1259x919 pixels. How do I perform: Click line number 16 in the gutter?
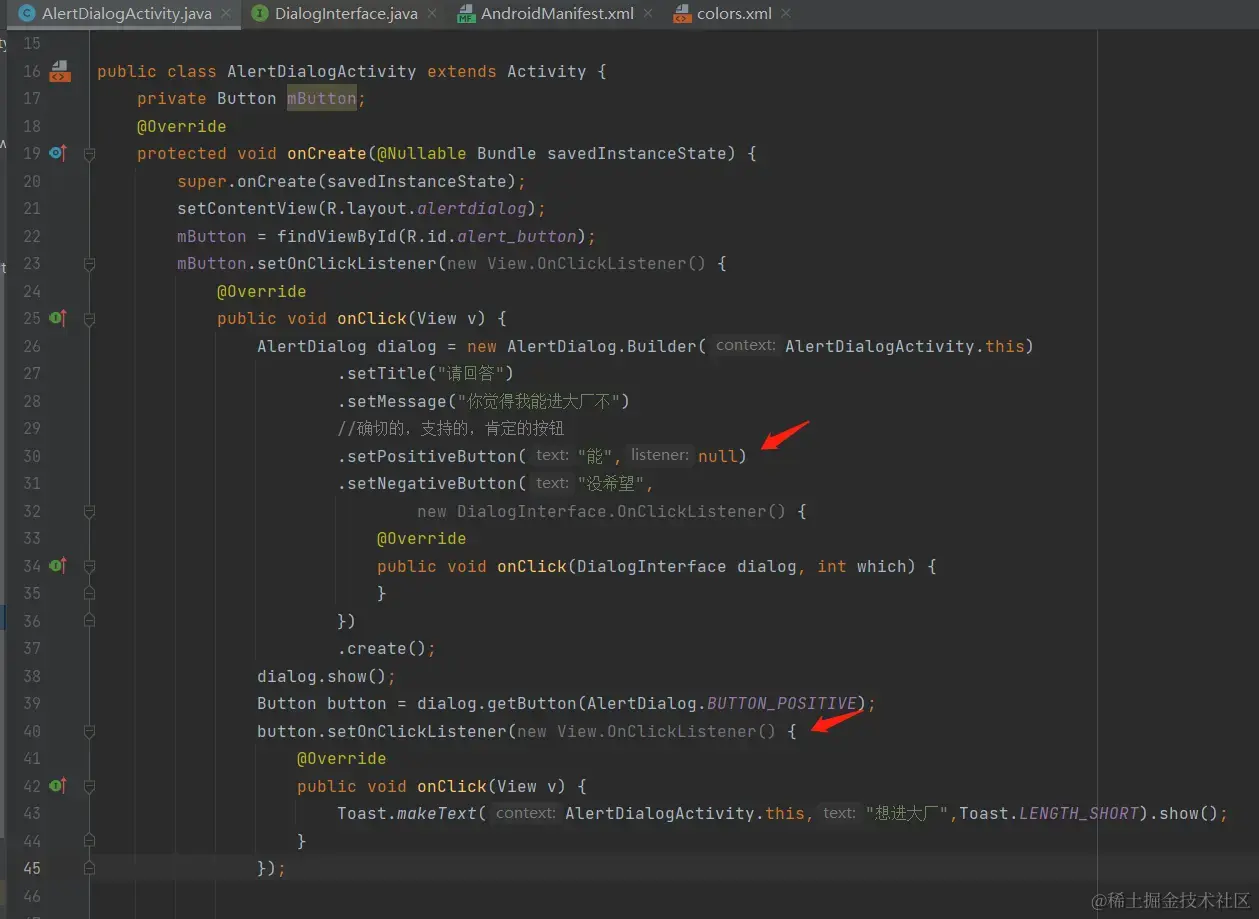tap(31, 71)
